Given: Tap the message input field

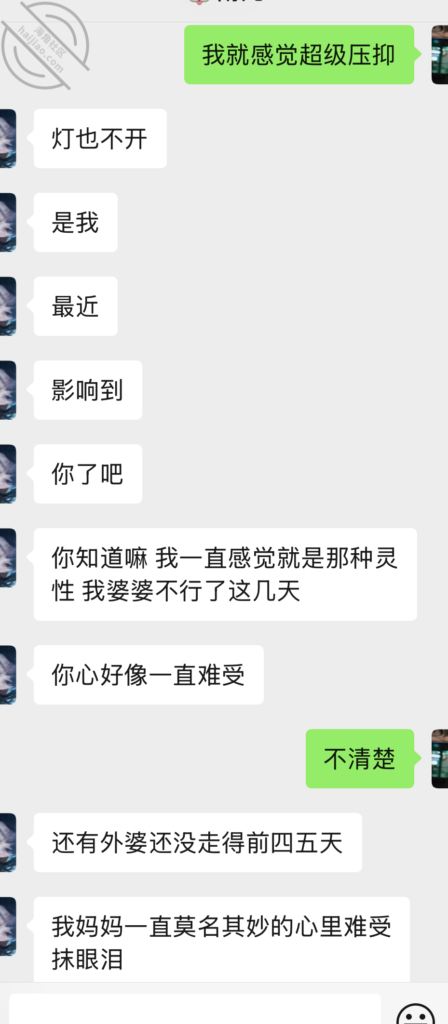Looking at the screenshot, I should pyautogui.click(x=195, y=1009).
